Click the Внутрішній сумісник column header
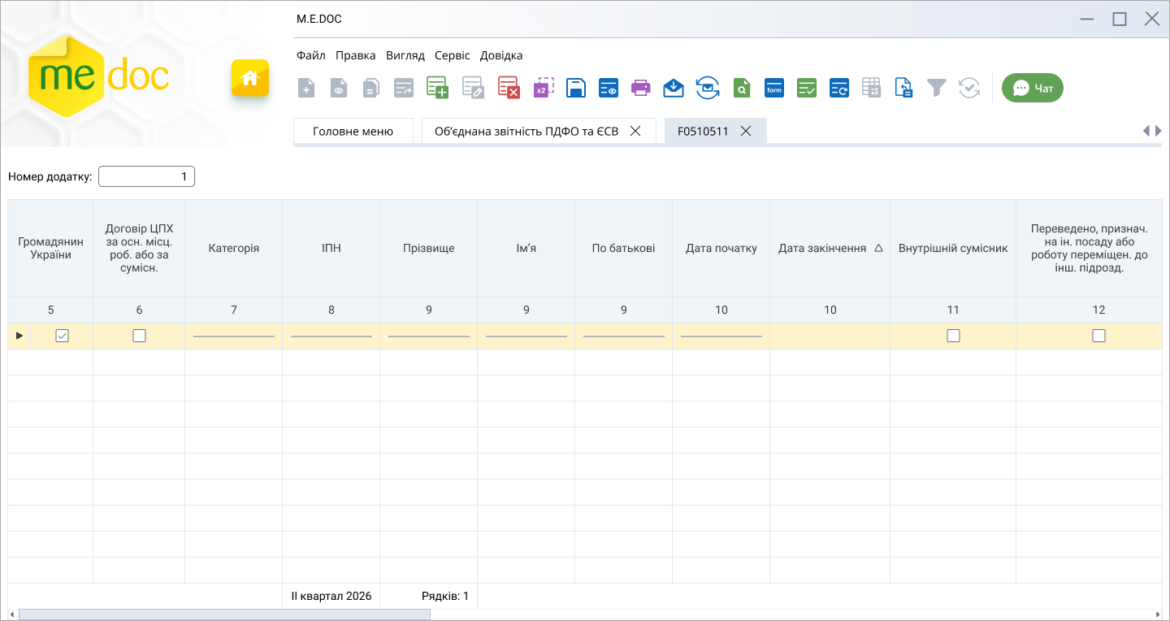Image resolution: width=1170 pixels, height=621 pixels. (x=953, y=248)
